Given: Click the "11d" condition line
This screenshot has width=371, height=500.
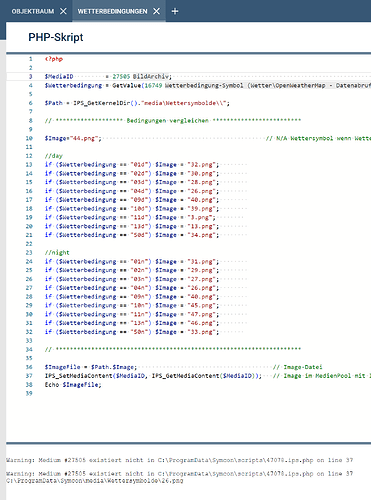Looking at the screenshot, I should click(x=130, y=217).
